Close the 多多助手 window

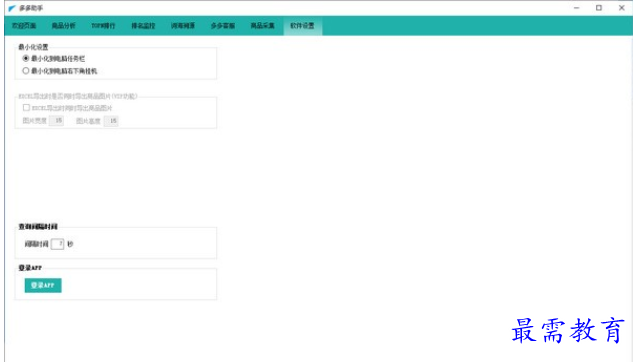622,8
